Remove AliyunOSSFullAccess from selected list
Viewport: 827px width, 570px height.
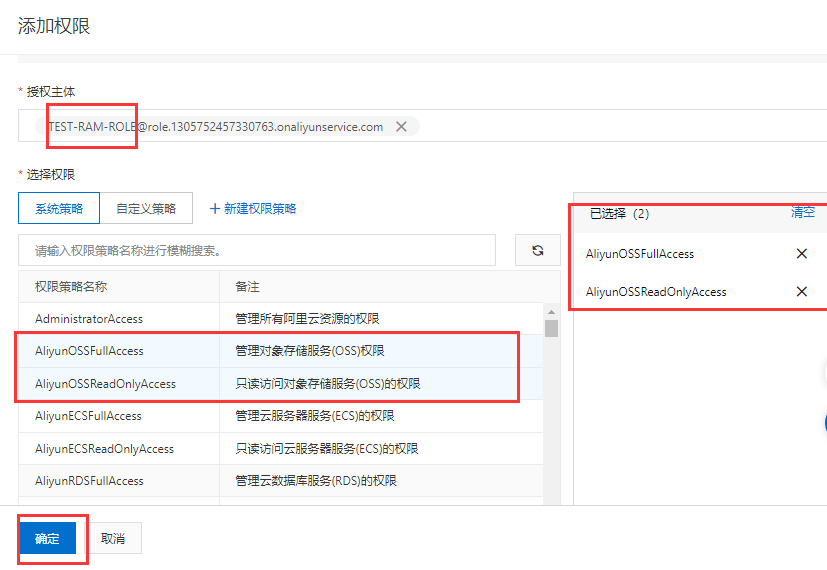(802, 254)
